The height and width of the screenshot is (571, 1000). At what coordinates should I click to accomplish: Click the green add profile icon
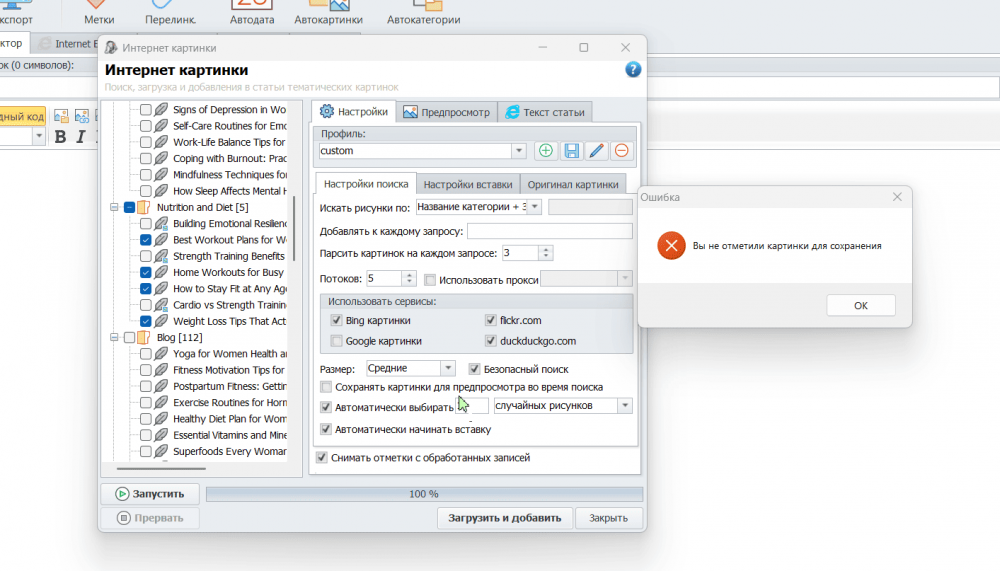(546, 151)
